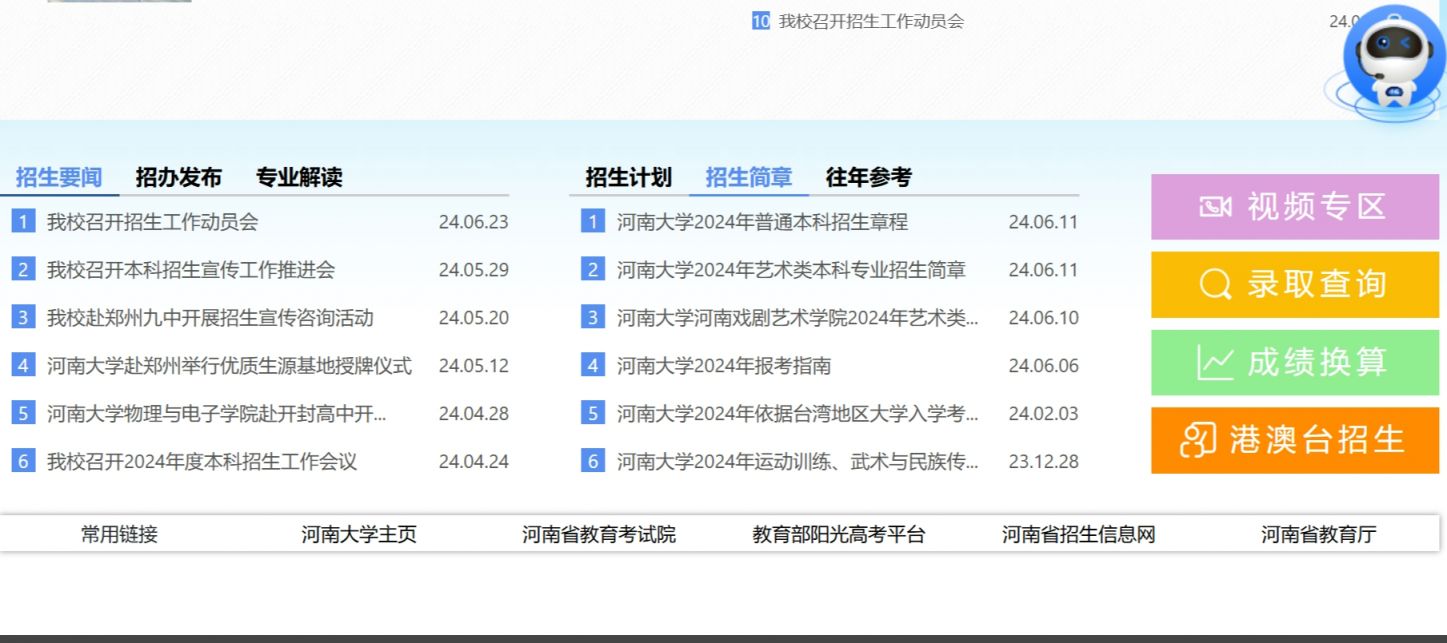Open the 港澳台招生 text label
Viewport: 1447px width, 643px height.
(x=1318, y=440)
